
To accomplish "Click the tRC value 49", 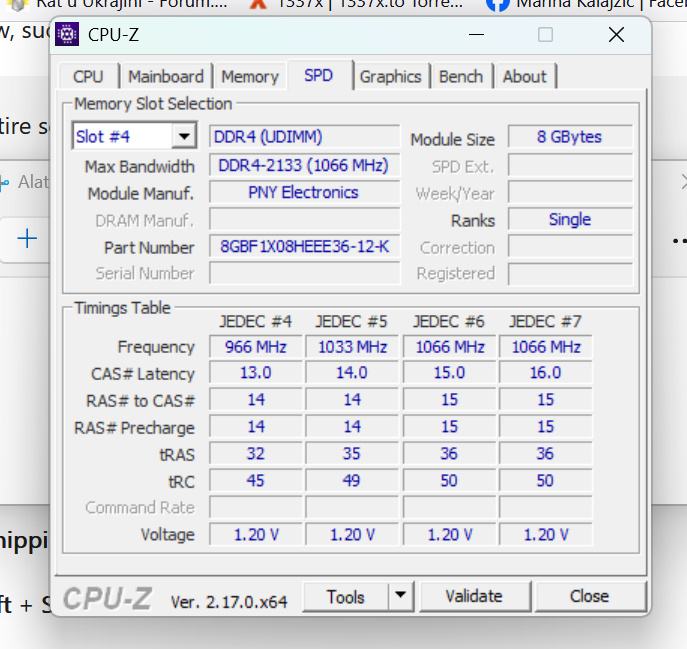I will pos(352,481).
